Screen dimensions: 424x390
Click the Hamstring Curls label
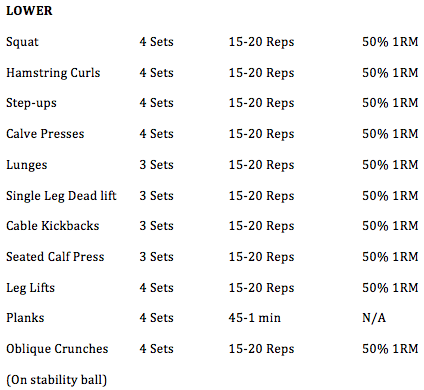(x=53, y=73)
